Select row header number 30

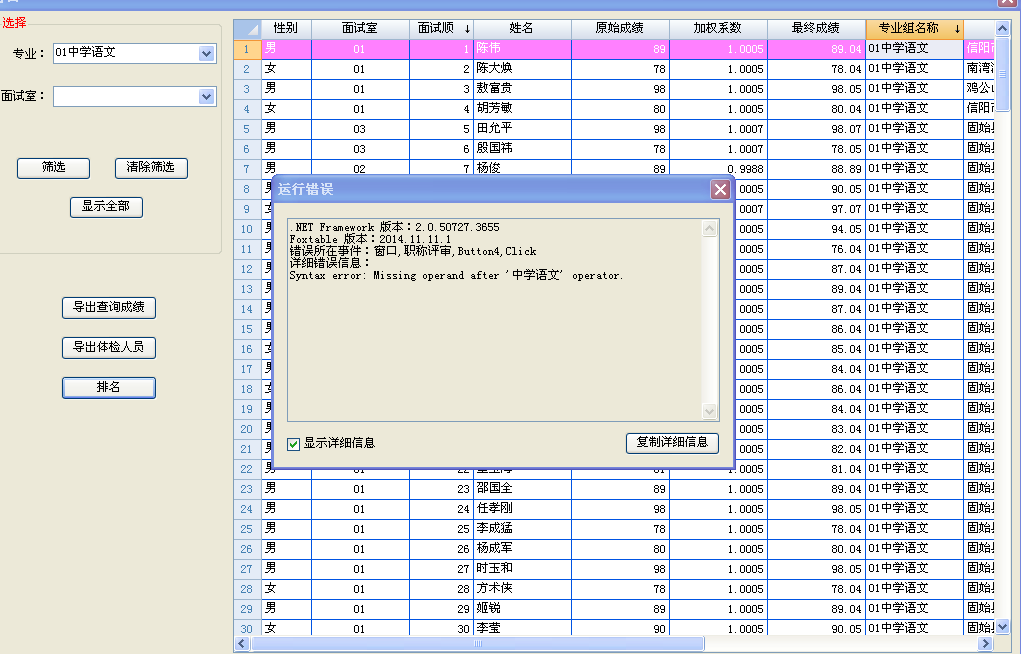click(x=247, y=629)
